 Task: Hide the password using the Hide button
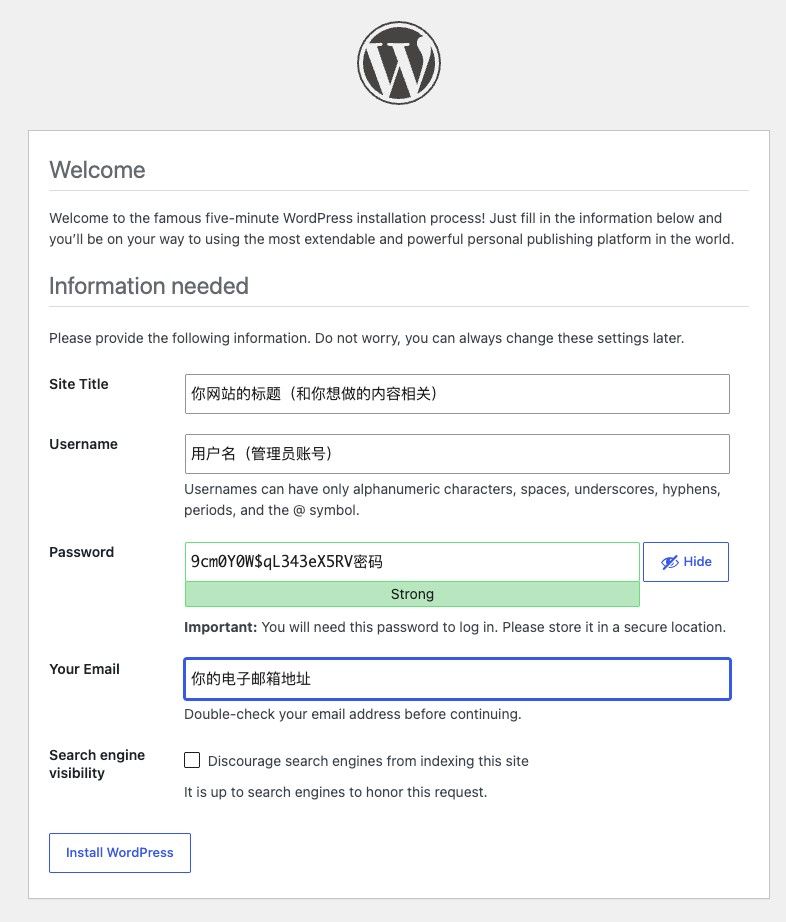point(685,562)
